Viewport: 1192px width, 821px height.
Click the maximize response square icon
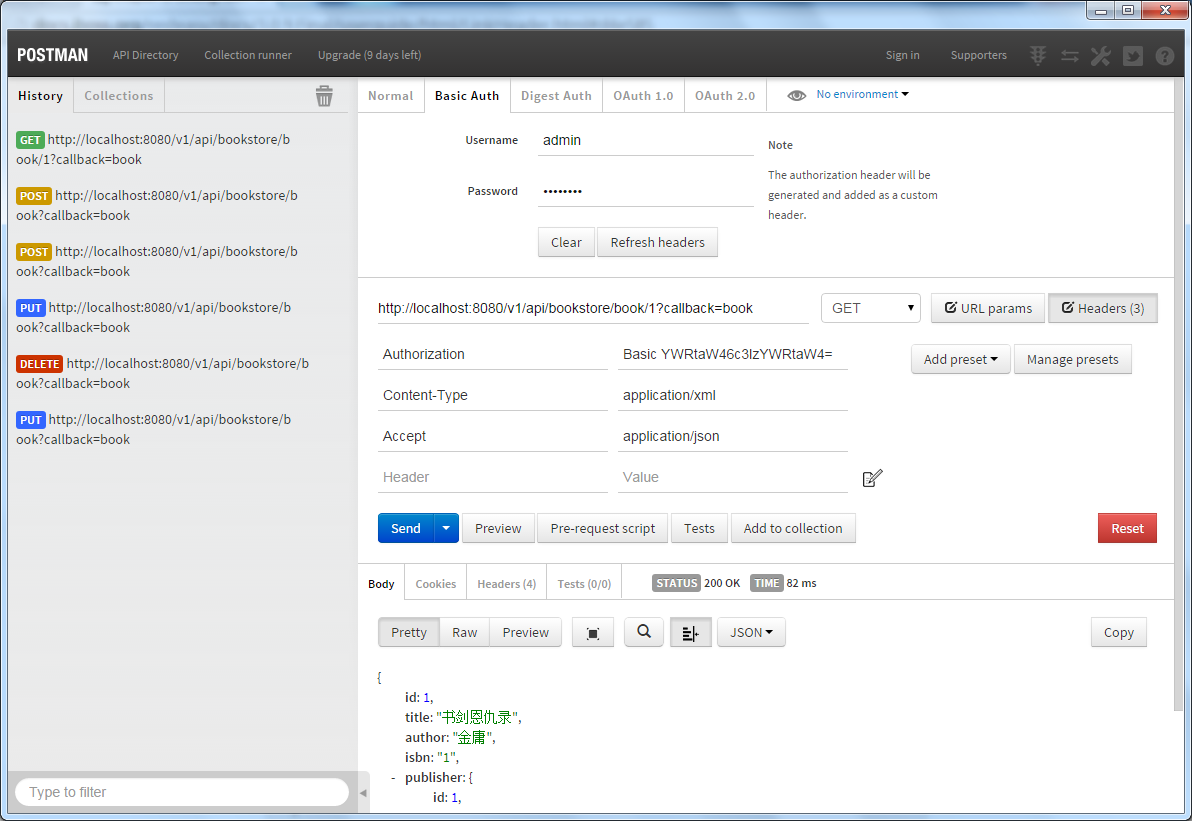coord(593,632)
